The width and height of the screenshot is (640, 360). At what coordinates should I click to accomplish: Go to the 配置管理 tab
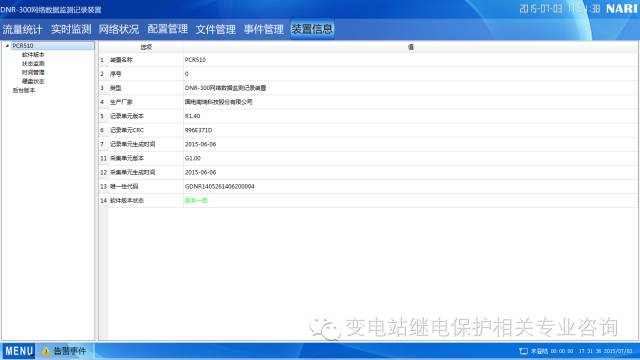(x=167, y=29)
